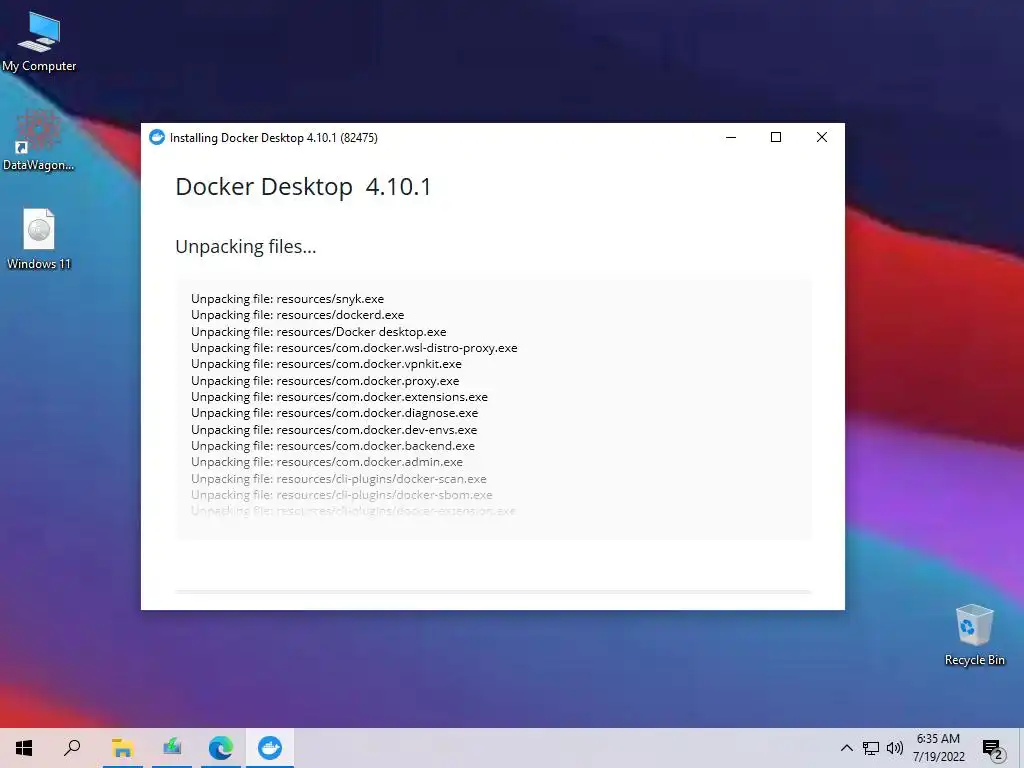
Task: Open the notification center icon
Action: [993, 748]
